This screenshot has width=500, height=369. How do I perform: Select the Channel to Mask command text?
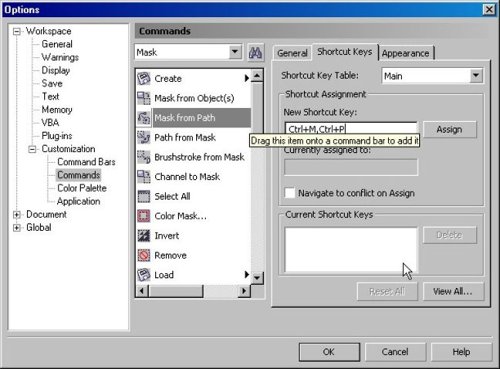coord(187,177)
